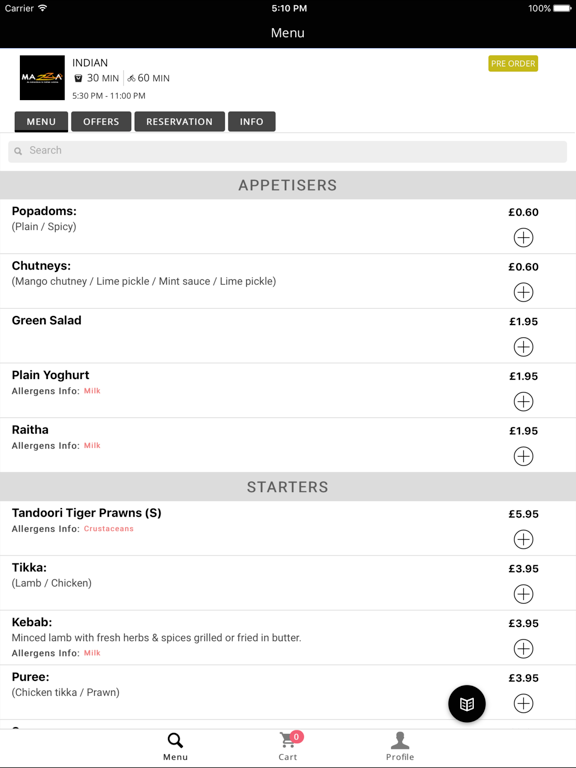Click the PRE ORDER button
Screen dimensions: 576x768
513,64
